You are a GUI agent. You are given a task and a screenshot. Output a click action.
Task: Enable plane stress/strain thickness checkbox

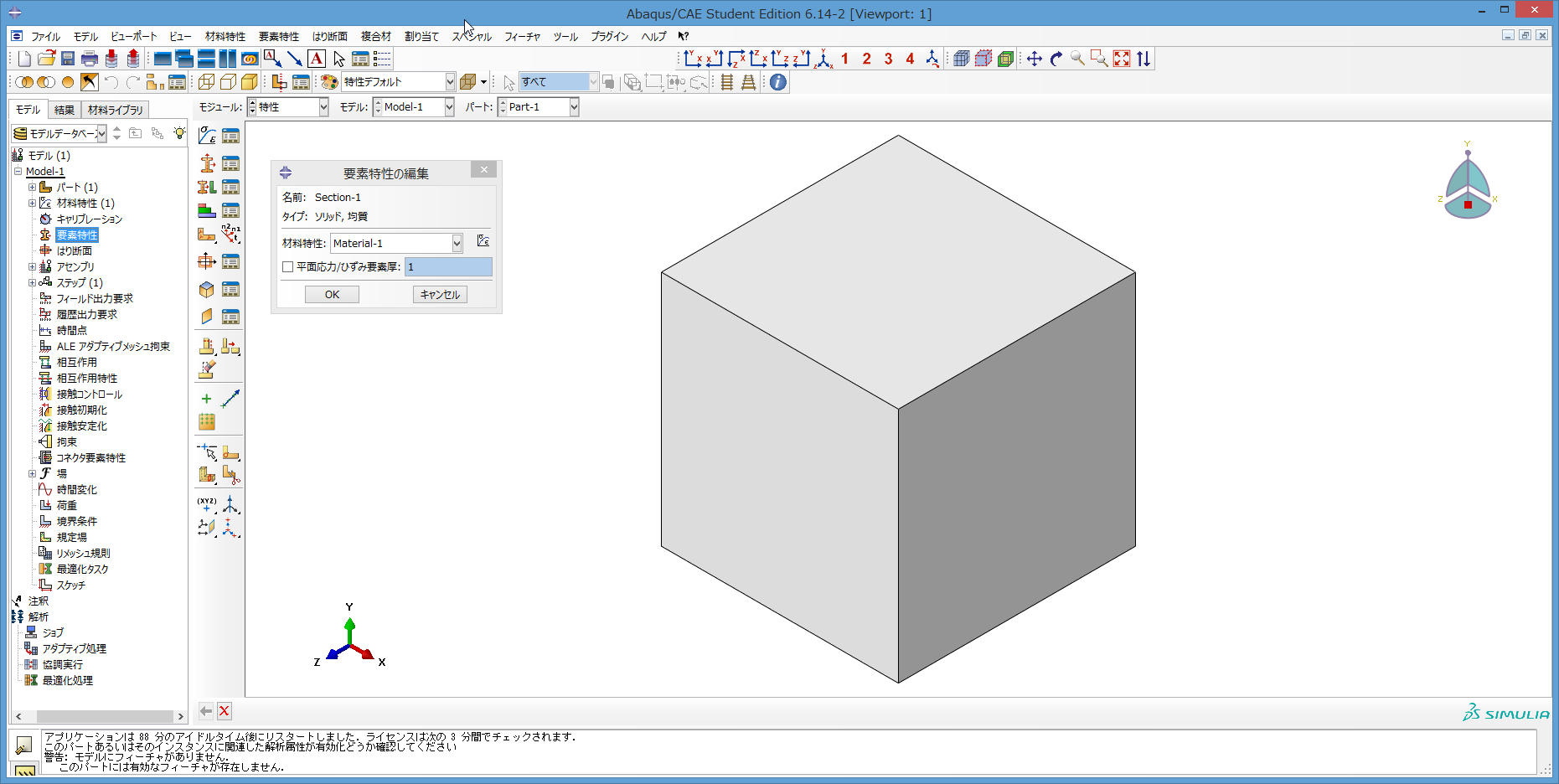click(288, 267)
